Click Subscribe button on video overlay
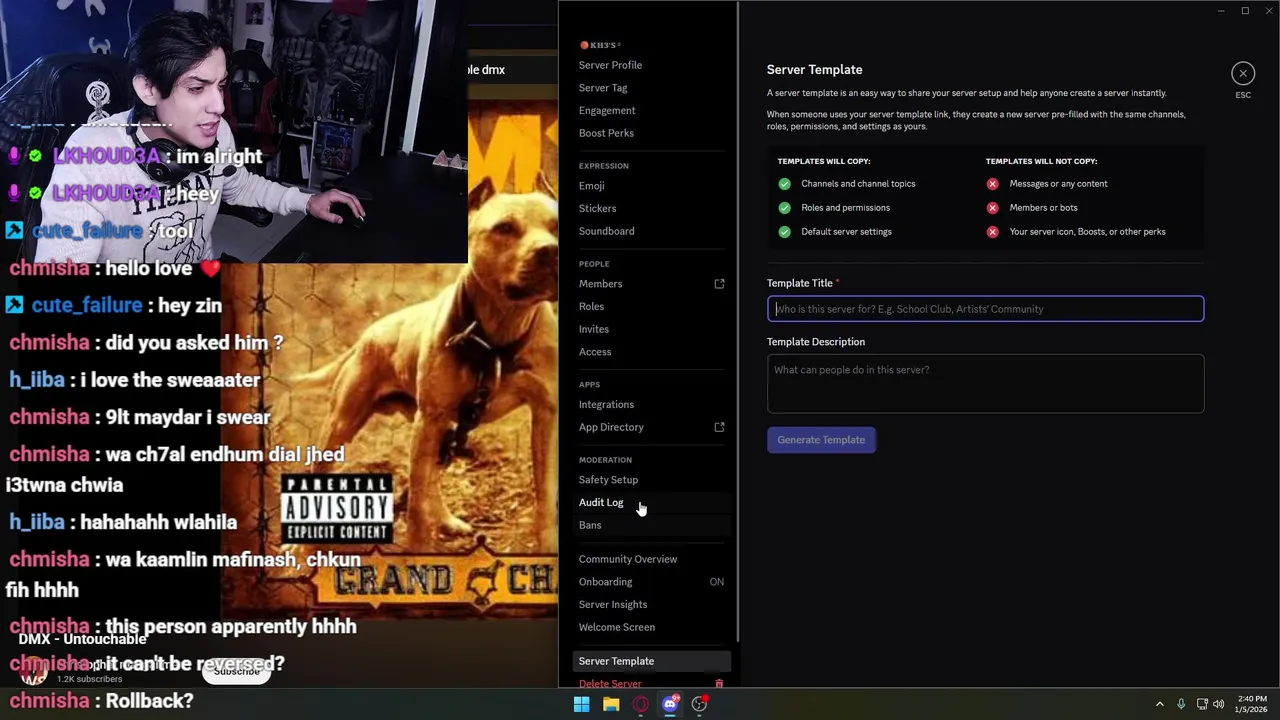 click(237, 671)
